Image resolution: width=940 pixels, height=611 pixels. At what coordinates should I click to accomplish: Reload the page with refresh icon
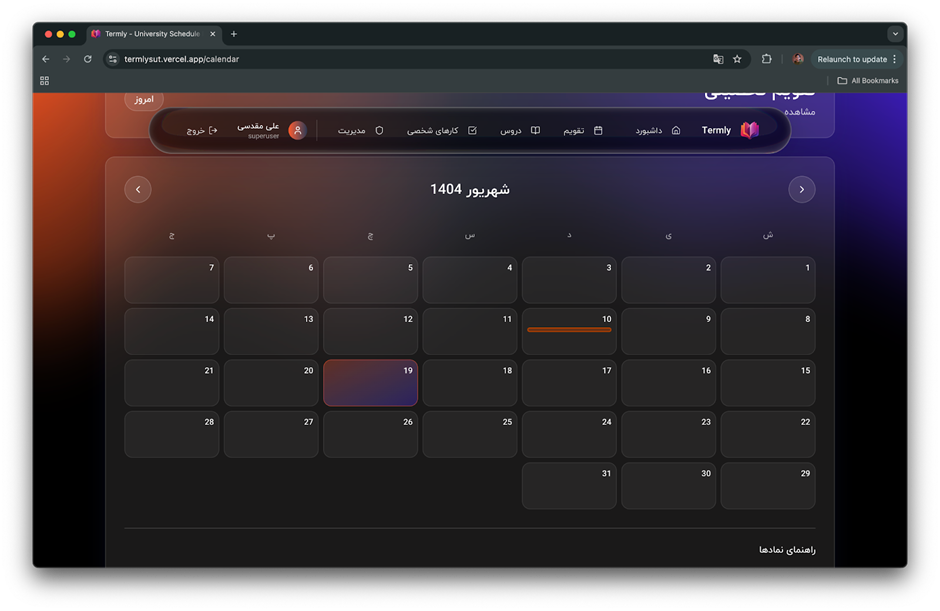click(x=88, y=59)
